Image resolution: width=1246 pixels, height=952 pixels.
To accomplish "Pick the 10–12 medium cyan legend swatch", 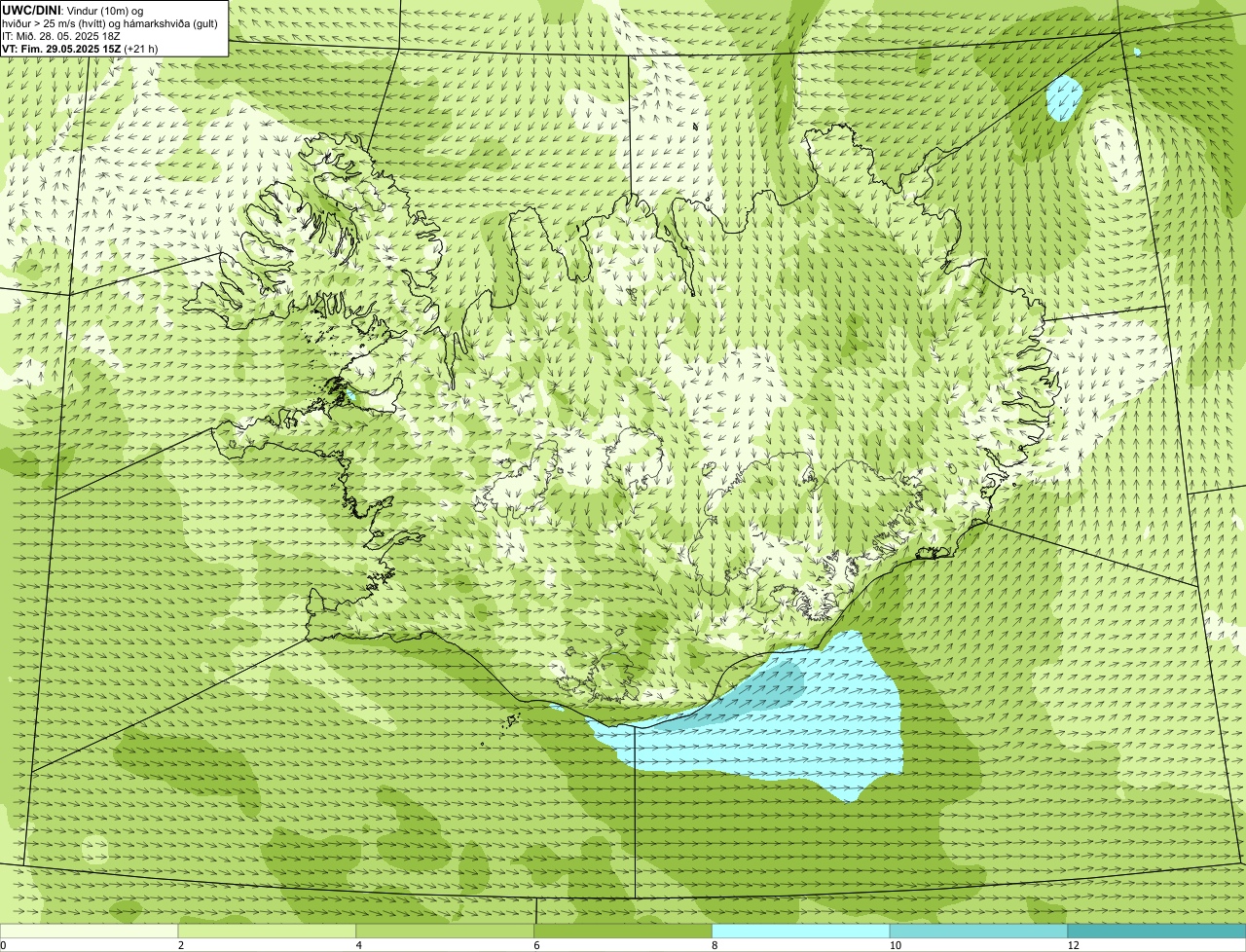I will coord(978,932).
